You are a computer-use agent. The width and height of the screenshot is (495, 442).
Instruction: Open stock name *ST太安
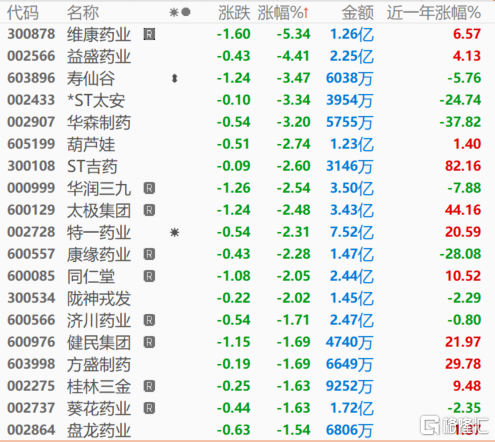tap(96, 100)
